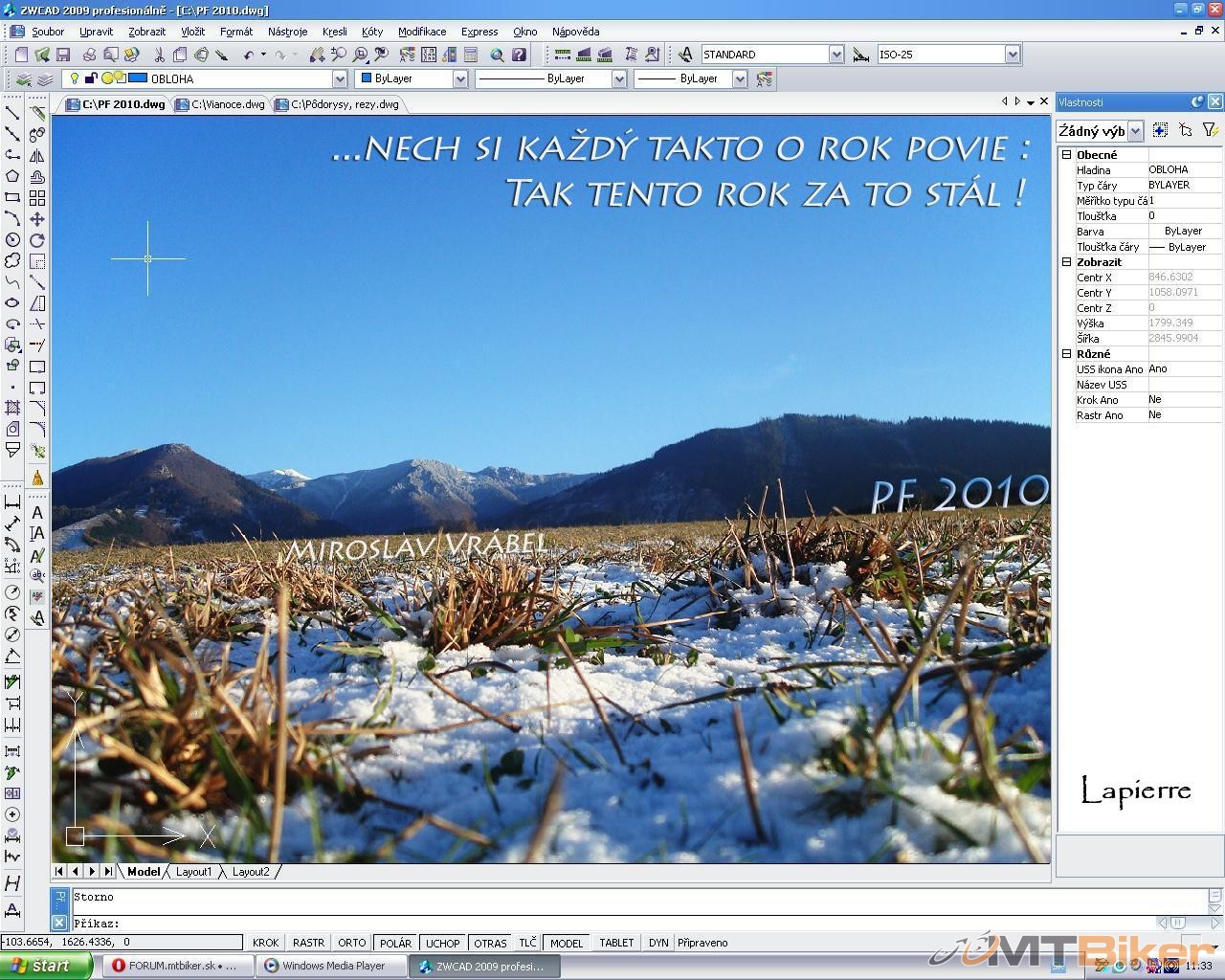Open the ByLayer color swatch dropdown
Image resolution: width=1225 pixels, height=980 pixels.
(x=459, y=79)
